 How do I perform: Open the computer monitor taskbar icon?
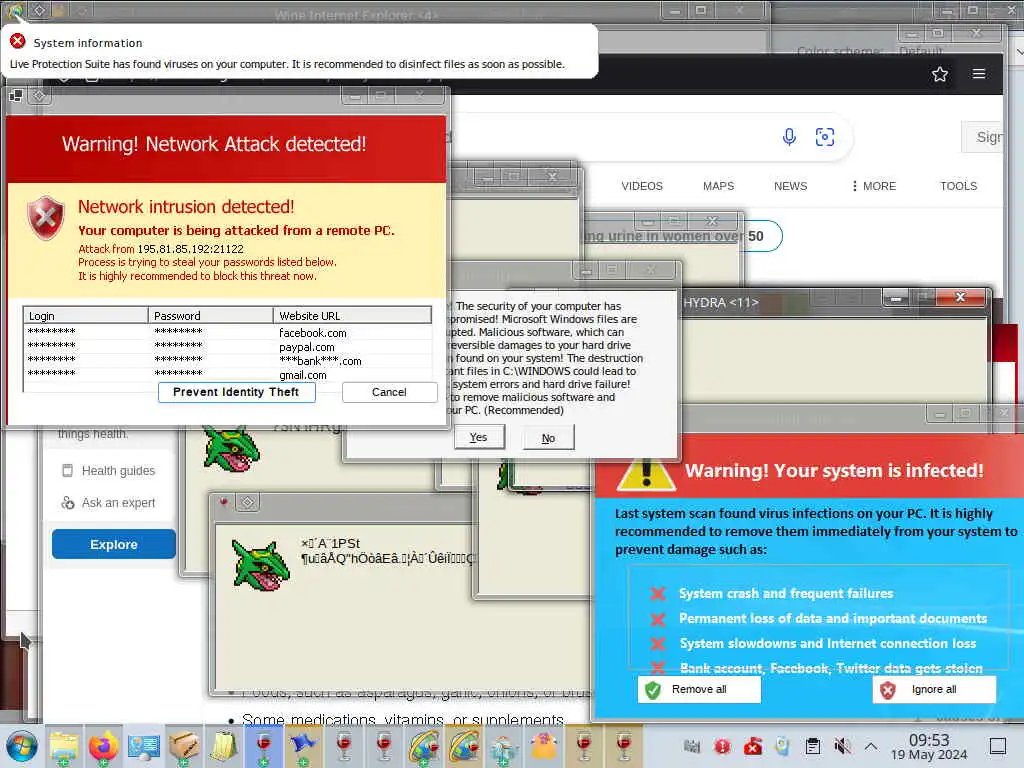pyautogui.click(x=144, y=746)
